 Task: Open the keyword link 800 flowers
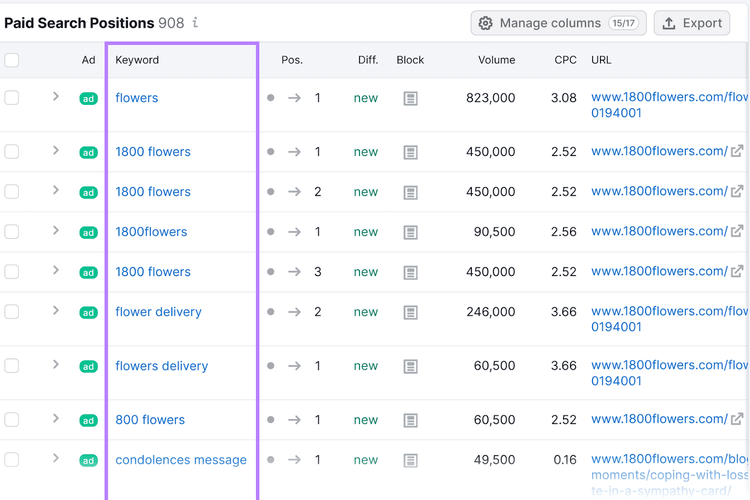(150, 420)
